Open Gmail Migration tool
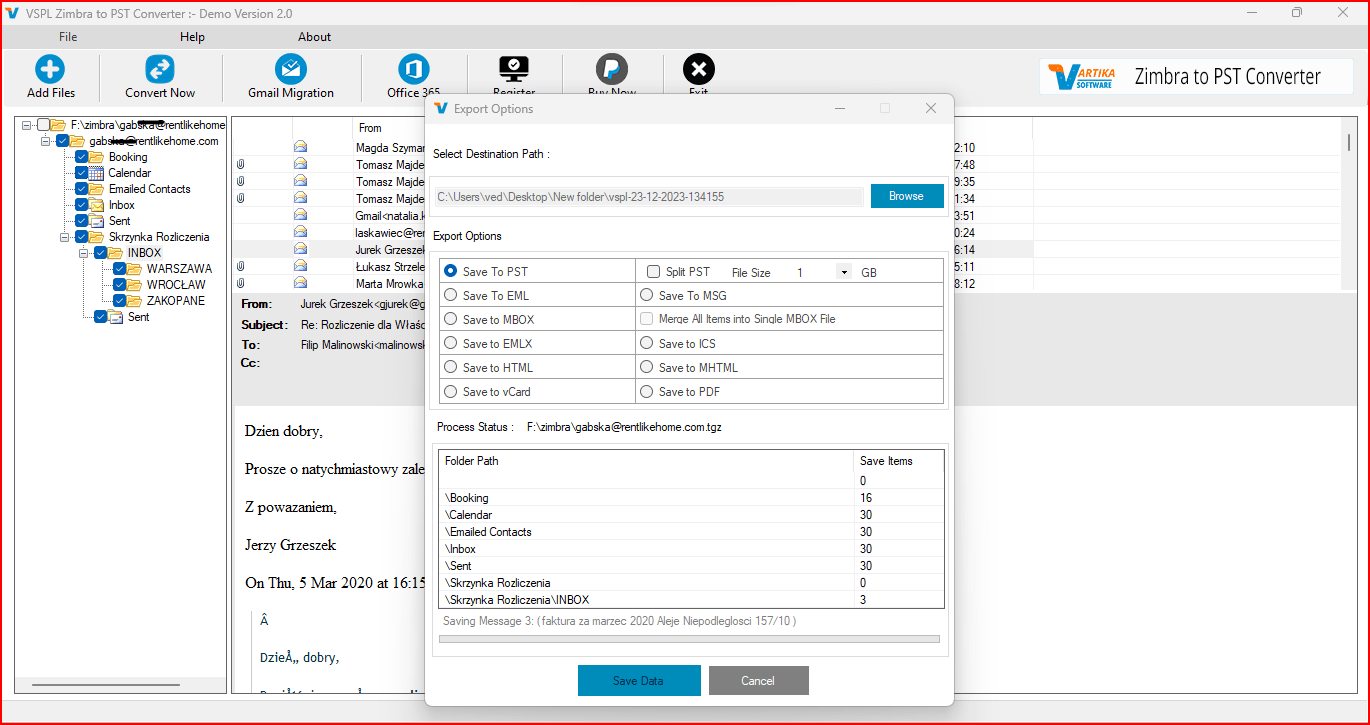Viewport: 1370px width, 725px height. click(291, 69)
